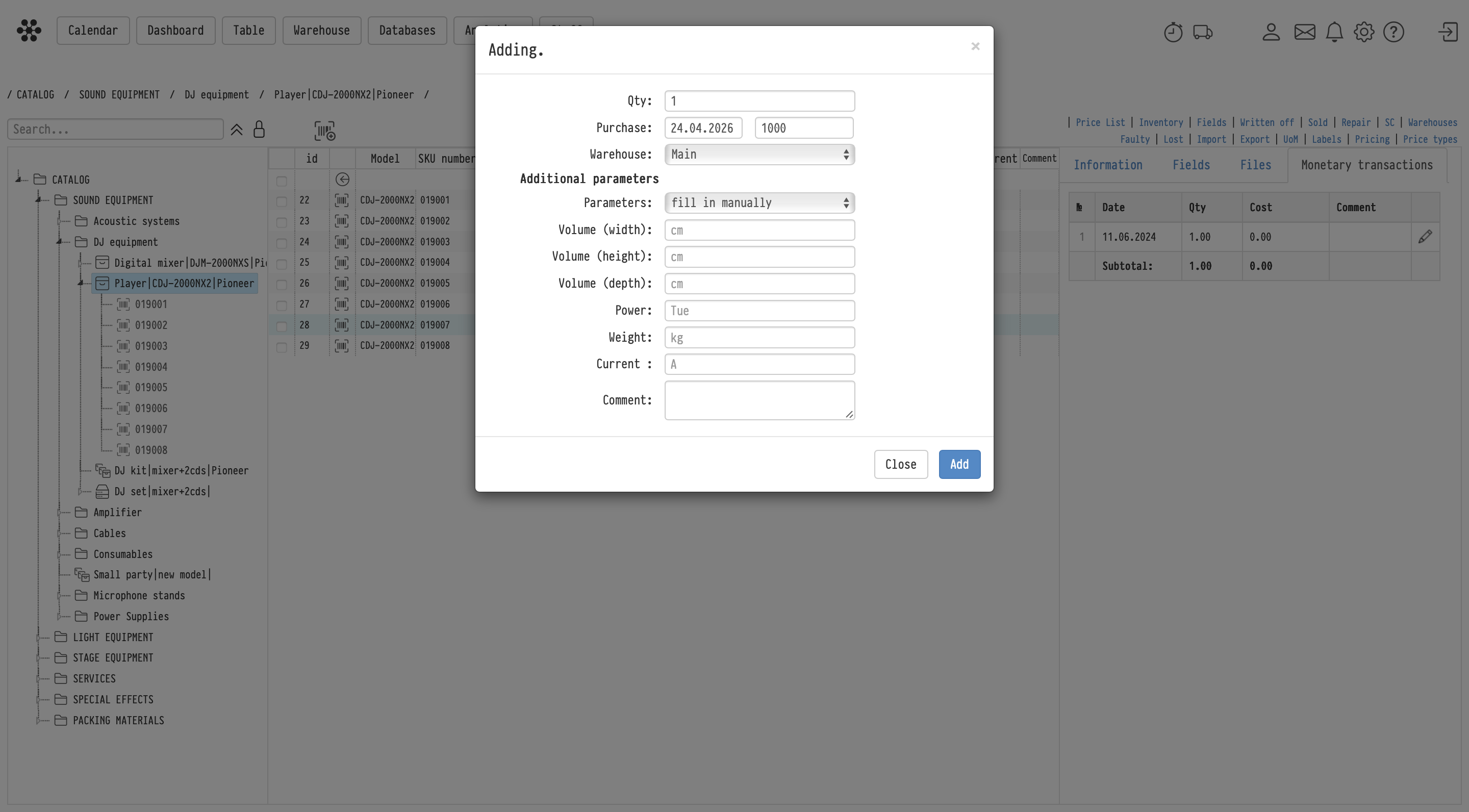Click the Price List link
This screenshot has height=812, width=1469.
(1100, 122)
